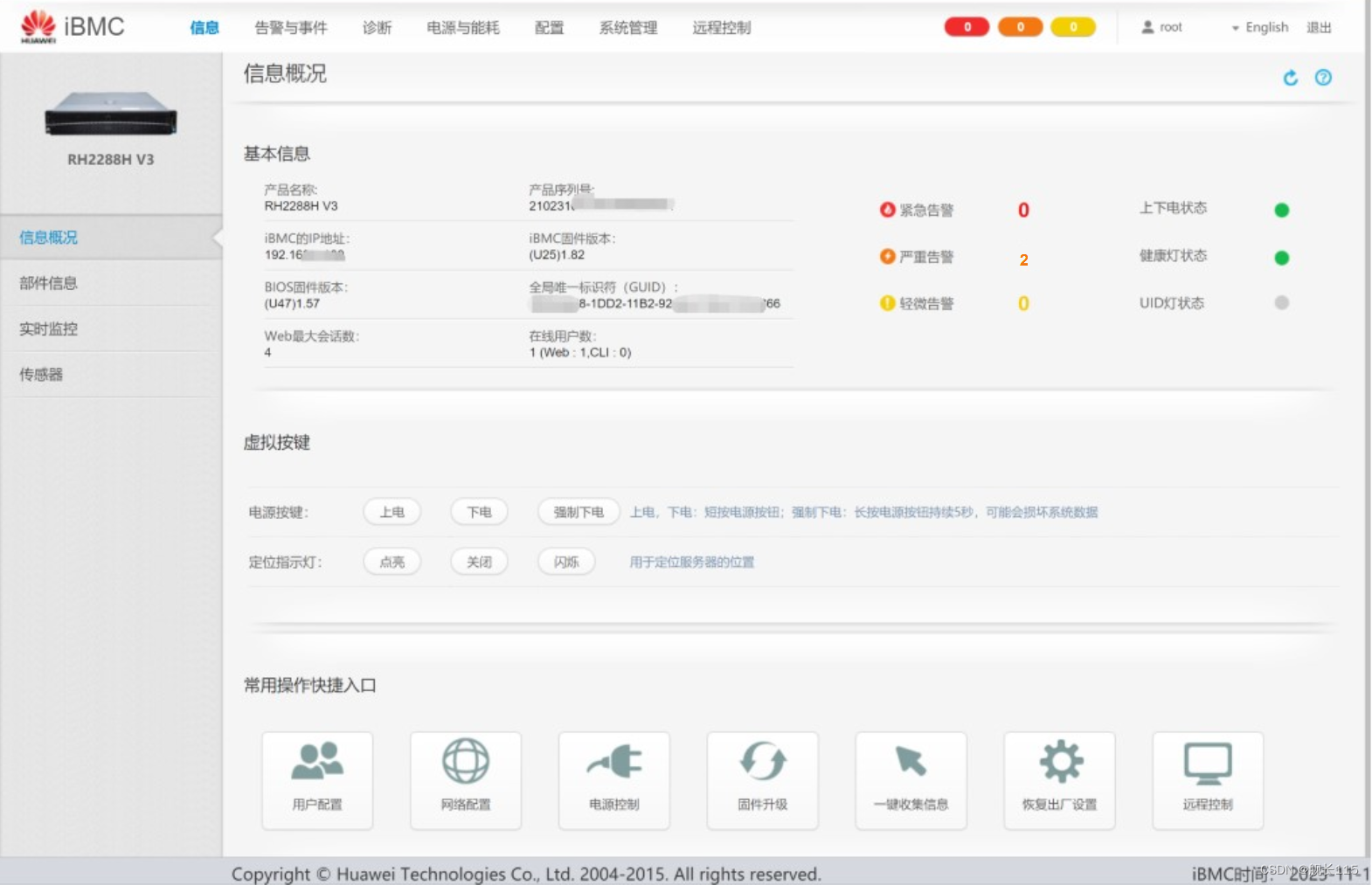Click the 轻微告警 yellow alarm icon
The height and width of the screenshot is (885, 1372).
(x=887, y=303)
